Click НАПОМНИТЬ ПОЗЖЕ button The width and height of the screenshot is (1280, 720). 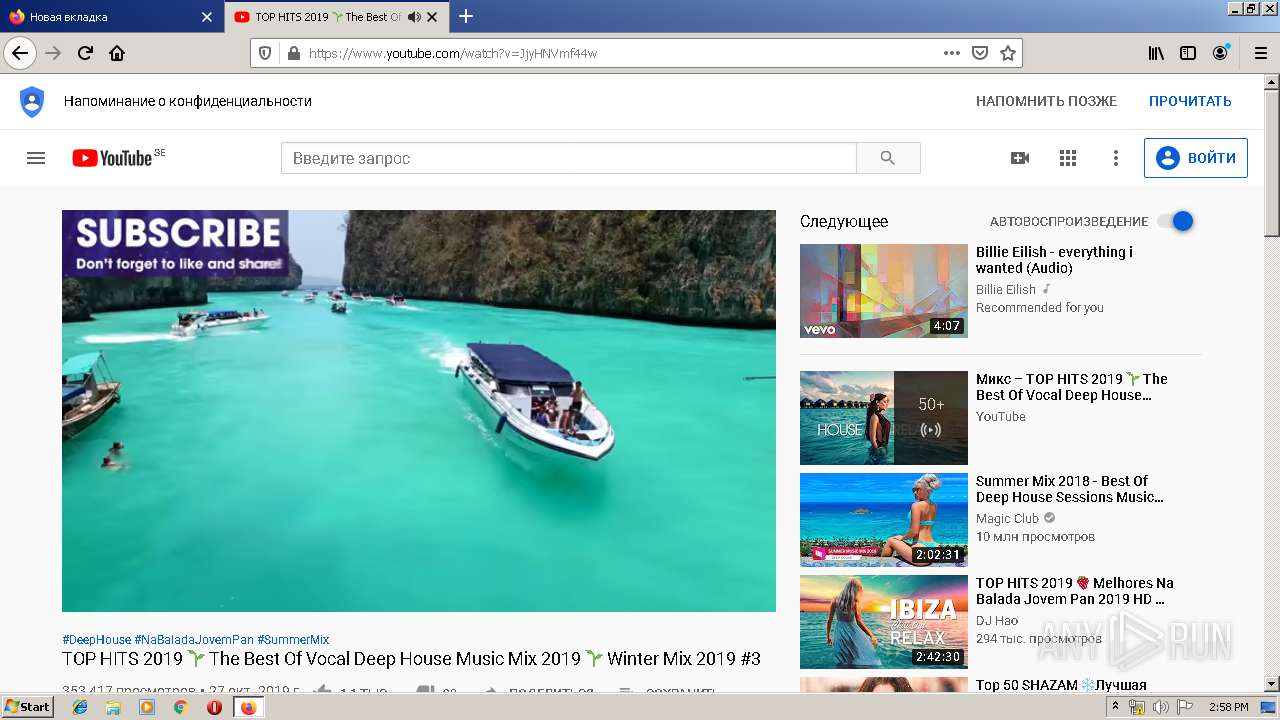[1046, 101]
